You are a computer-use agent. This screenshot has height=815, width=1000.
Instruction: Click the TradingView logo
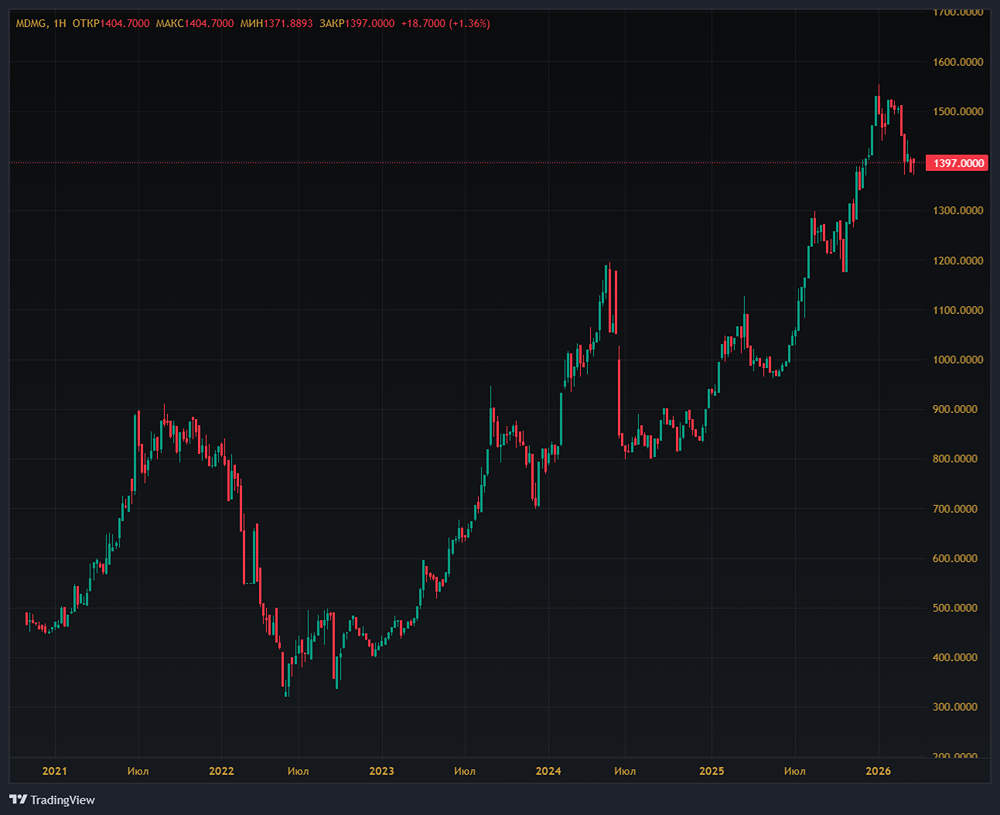[52, 800]
